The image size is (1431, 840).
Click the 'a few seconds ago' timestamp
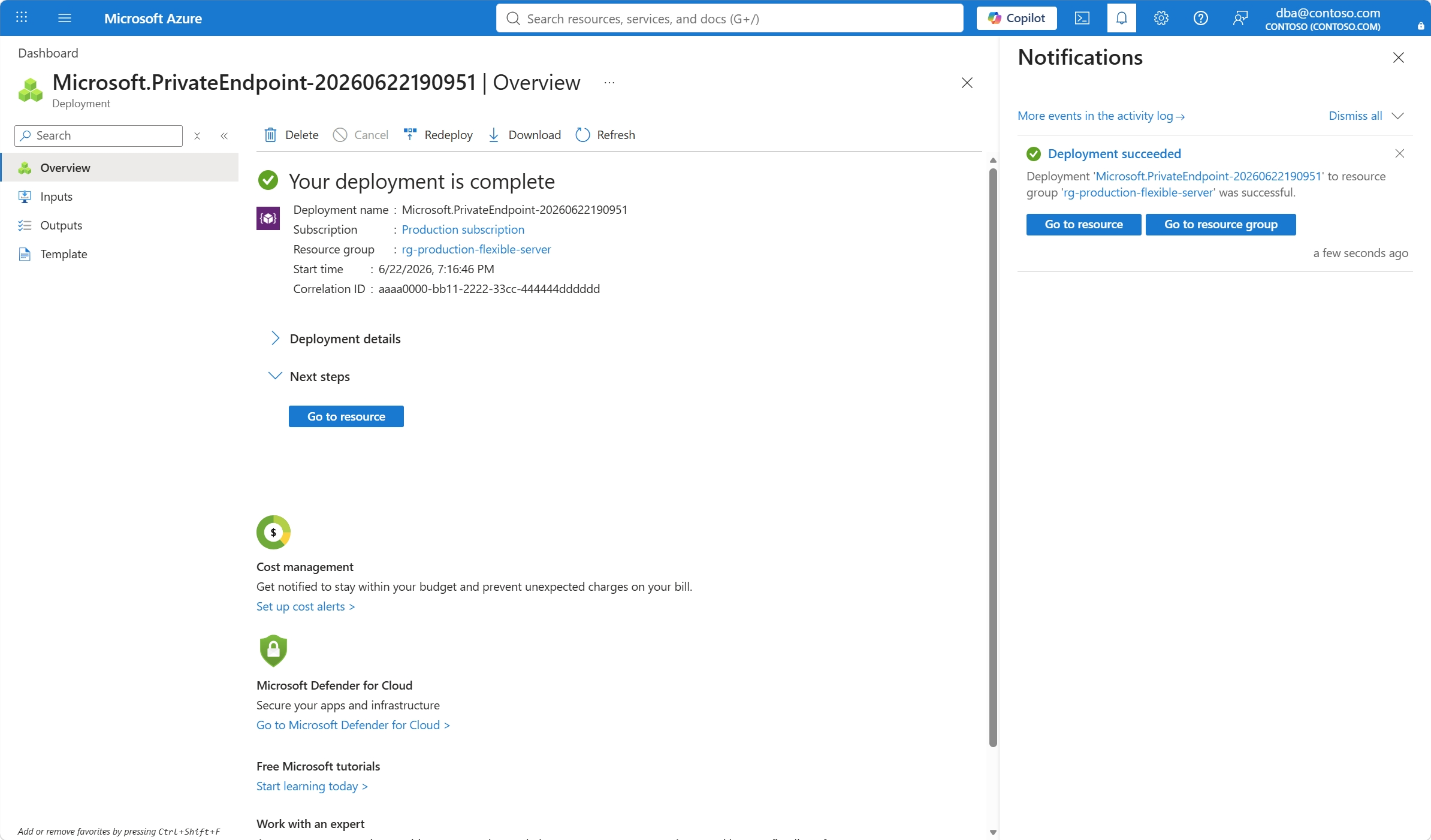pyautogui.click(x=1360, y=253)
